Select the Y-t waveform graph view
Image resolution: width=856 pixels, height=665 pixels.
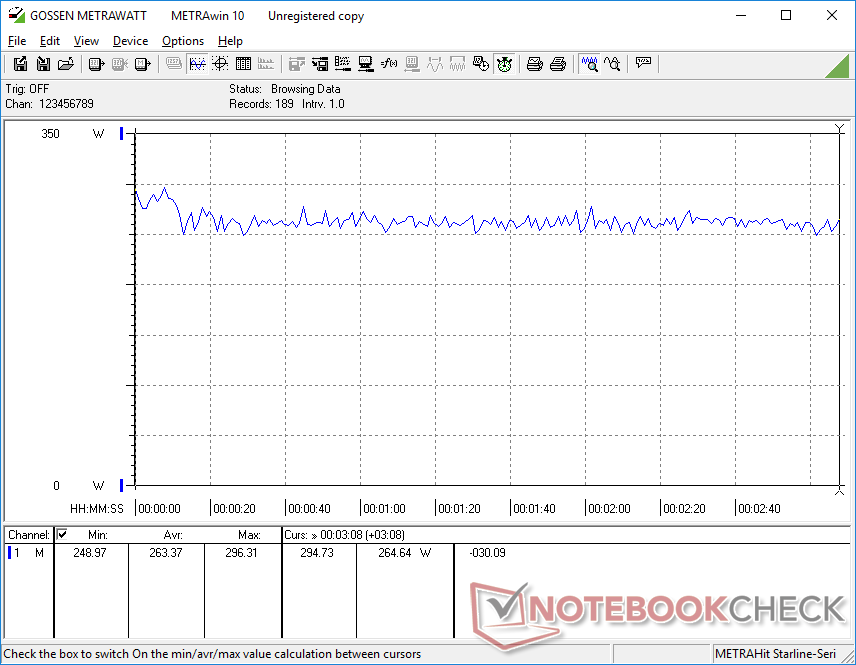point(197,64)
